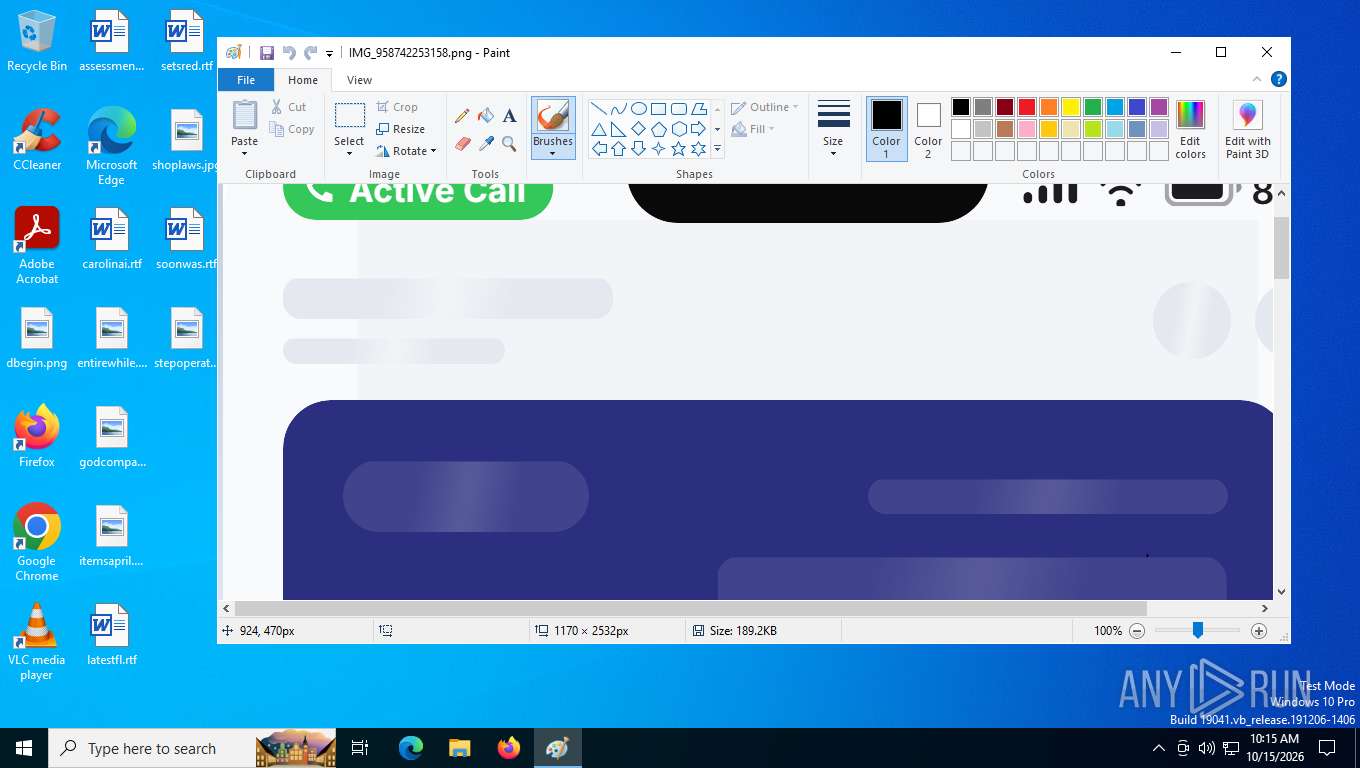Open Edit colors dialog
1360x768 pixels.
1190,129
